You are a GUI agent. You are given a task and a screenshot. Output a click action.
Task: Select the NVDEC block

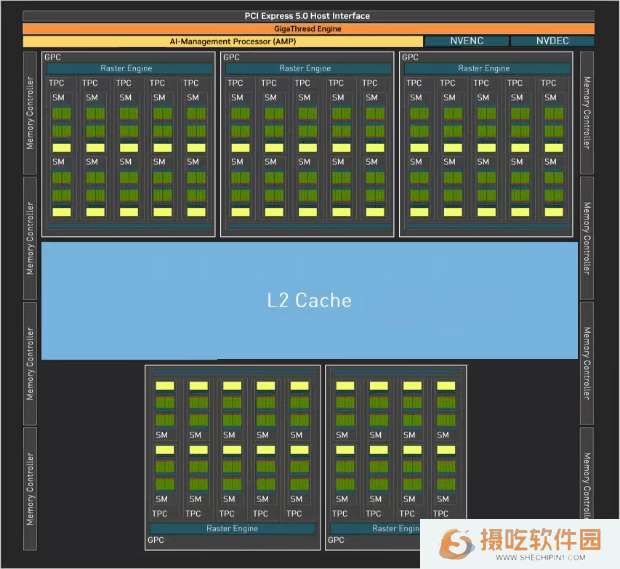click(552, 41)
